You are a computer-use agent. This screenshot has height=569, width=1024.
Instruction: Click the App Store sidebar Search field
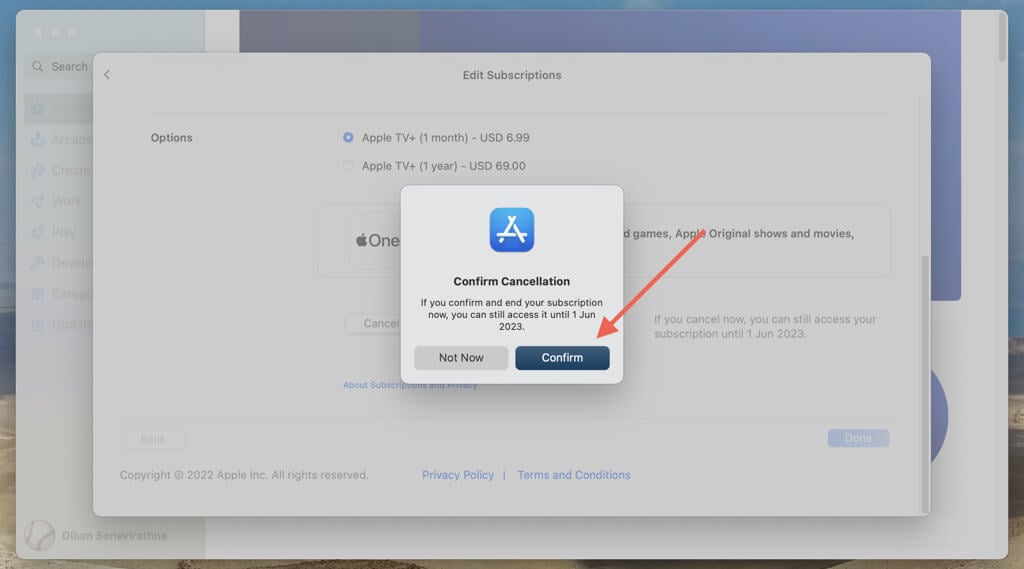click(59, 67)
